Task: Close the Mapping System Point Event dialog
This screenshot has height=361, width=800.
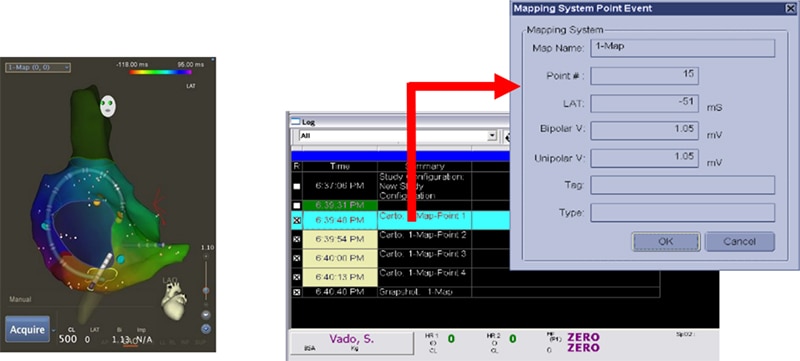Action: pyautogui.click(x=791, y=8)
